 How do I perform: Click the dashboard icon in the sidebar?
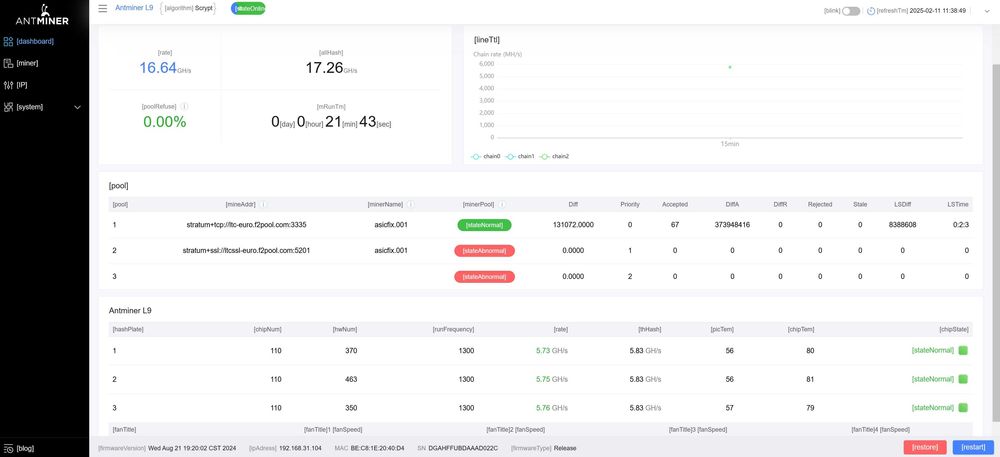[x=8, y=41]
